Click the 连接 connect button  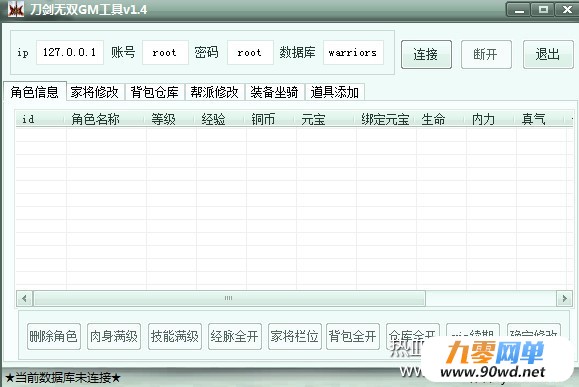click(426, 54)
